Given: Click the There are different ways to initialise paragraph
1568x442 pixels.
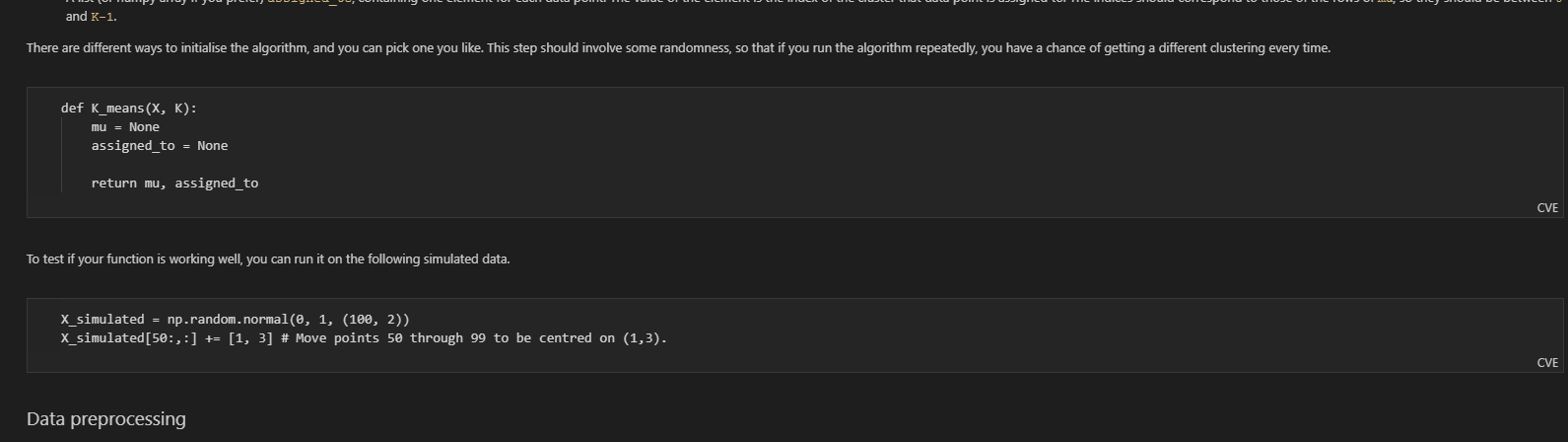Looking at the screenshot, I should click(678, 48).
